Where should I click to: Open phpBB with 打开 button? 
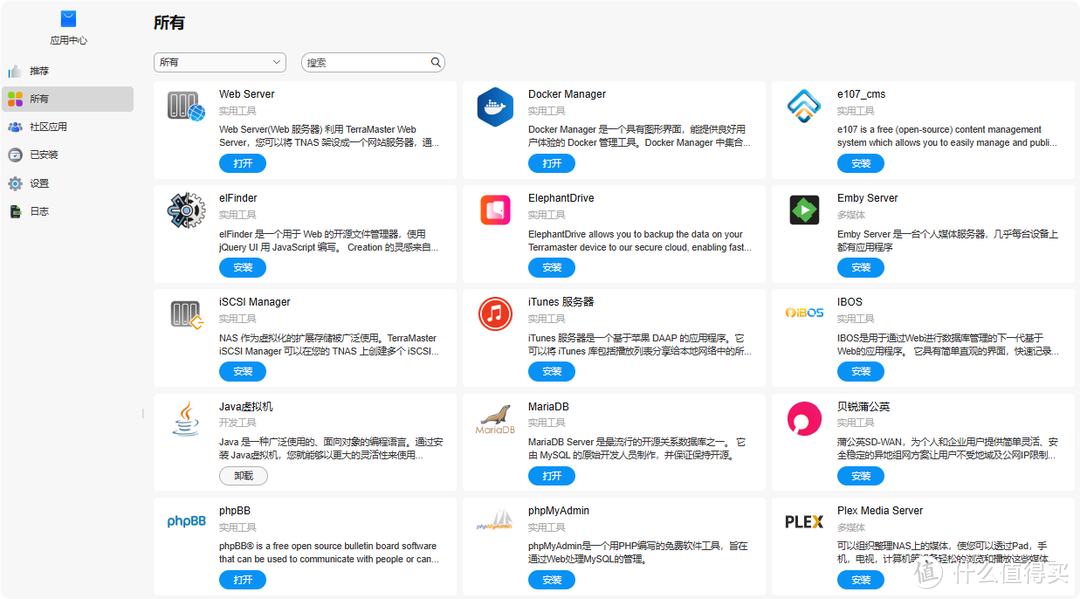242,580
